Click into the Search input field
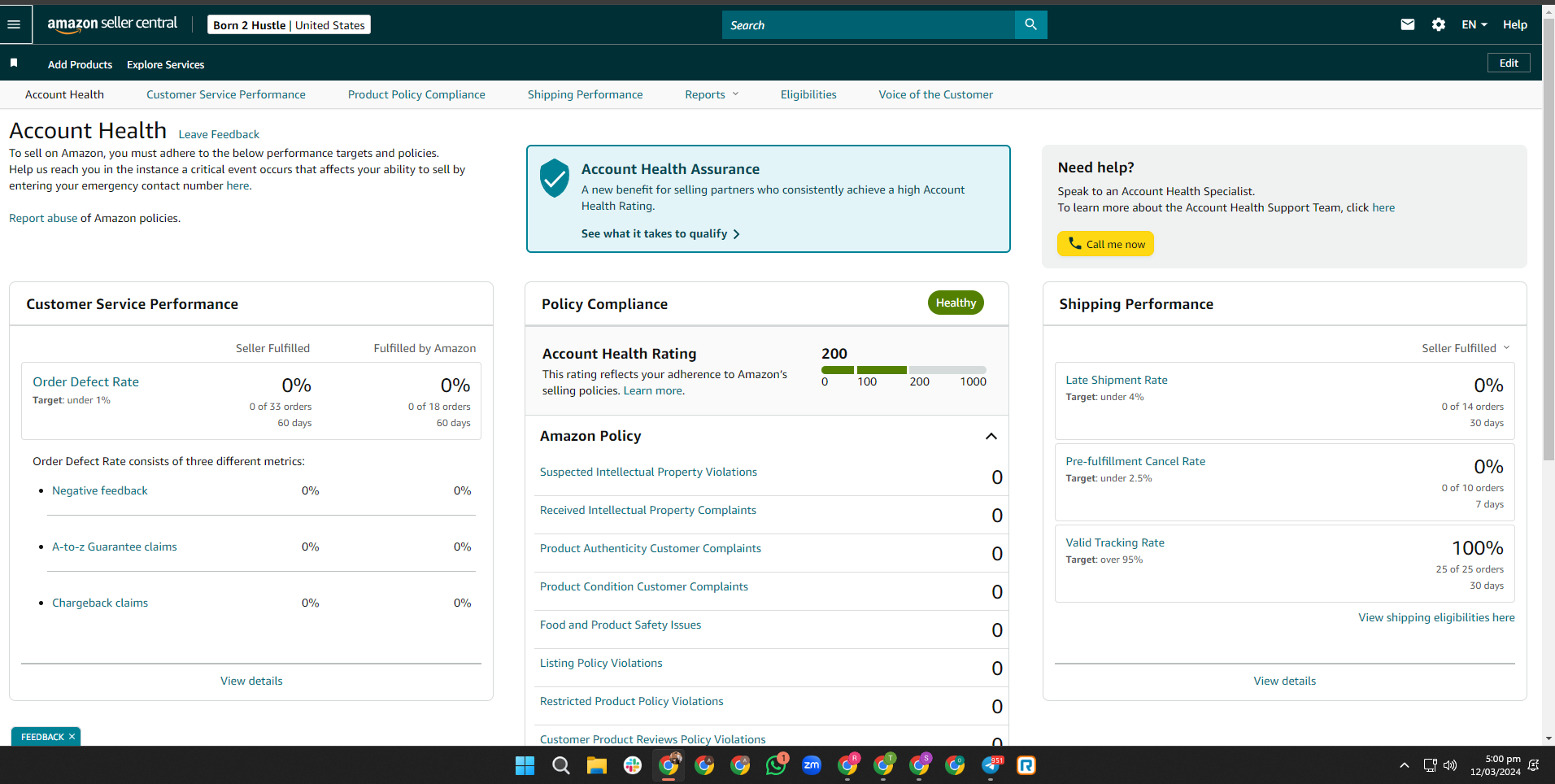Viewport: 1555px width, 784px height. [x=869, y=24]
